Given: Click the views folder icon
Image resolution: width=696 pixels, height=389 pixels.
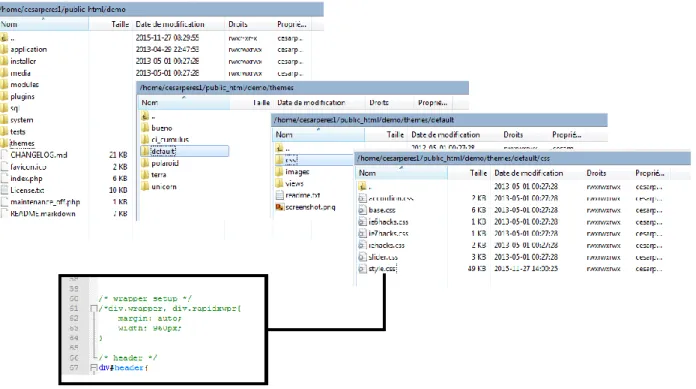Looking at the screenshot, I should pyautogui.click(x=279, y=183).
